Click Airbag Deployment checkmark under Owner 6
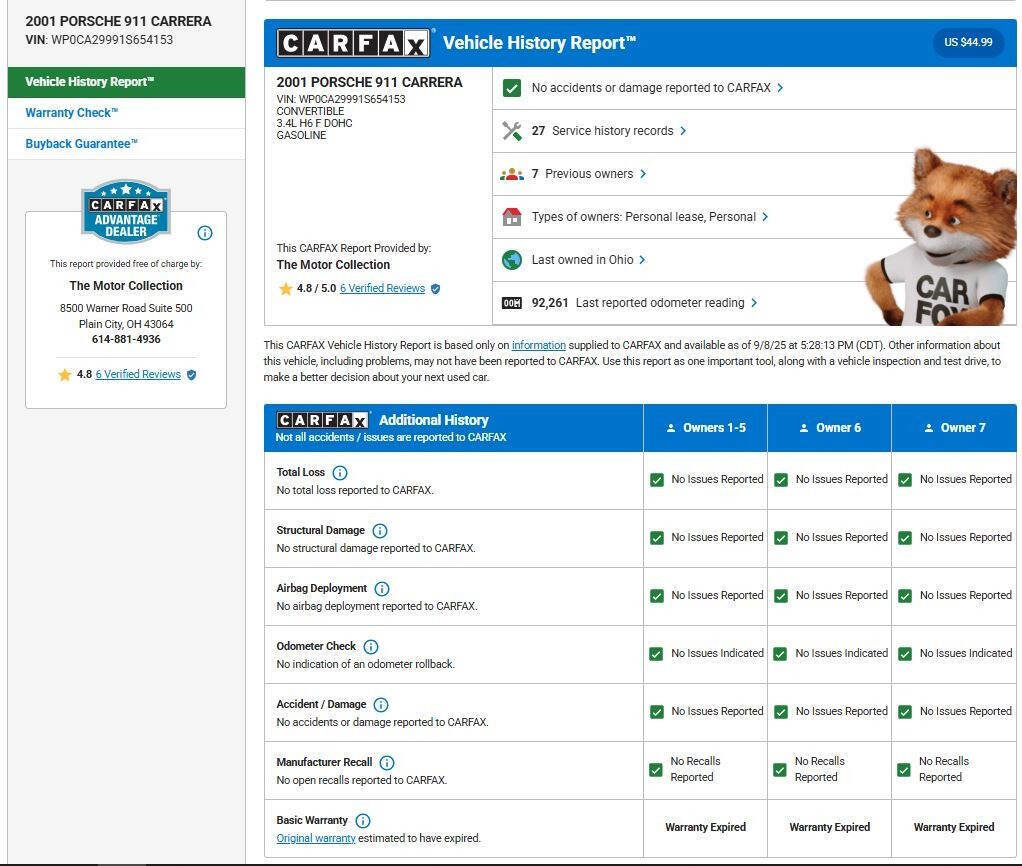Image resolution: width=1022 pixels, height=866 pixels. (x=781, y=596)
